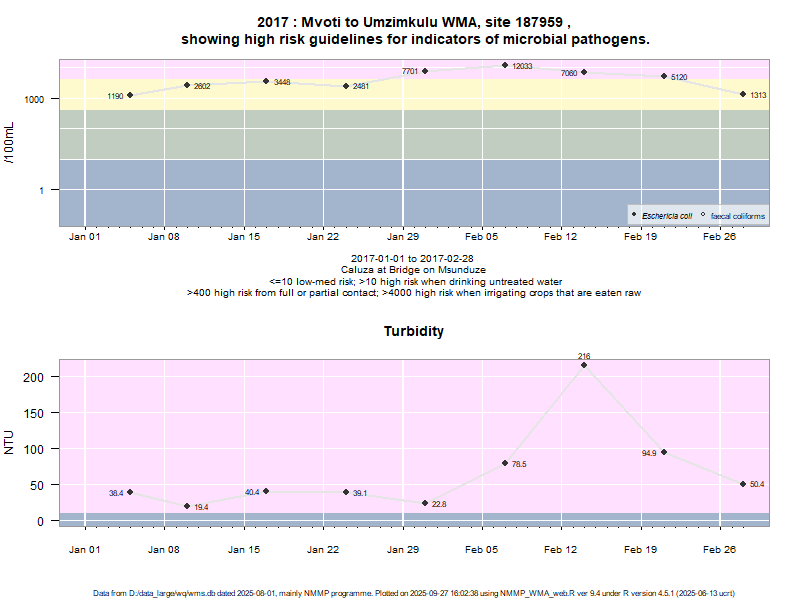Select the 7701 E. coli data point

tap(425, 71)
